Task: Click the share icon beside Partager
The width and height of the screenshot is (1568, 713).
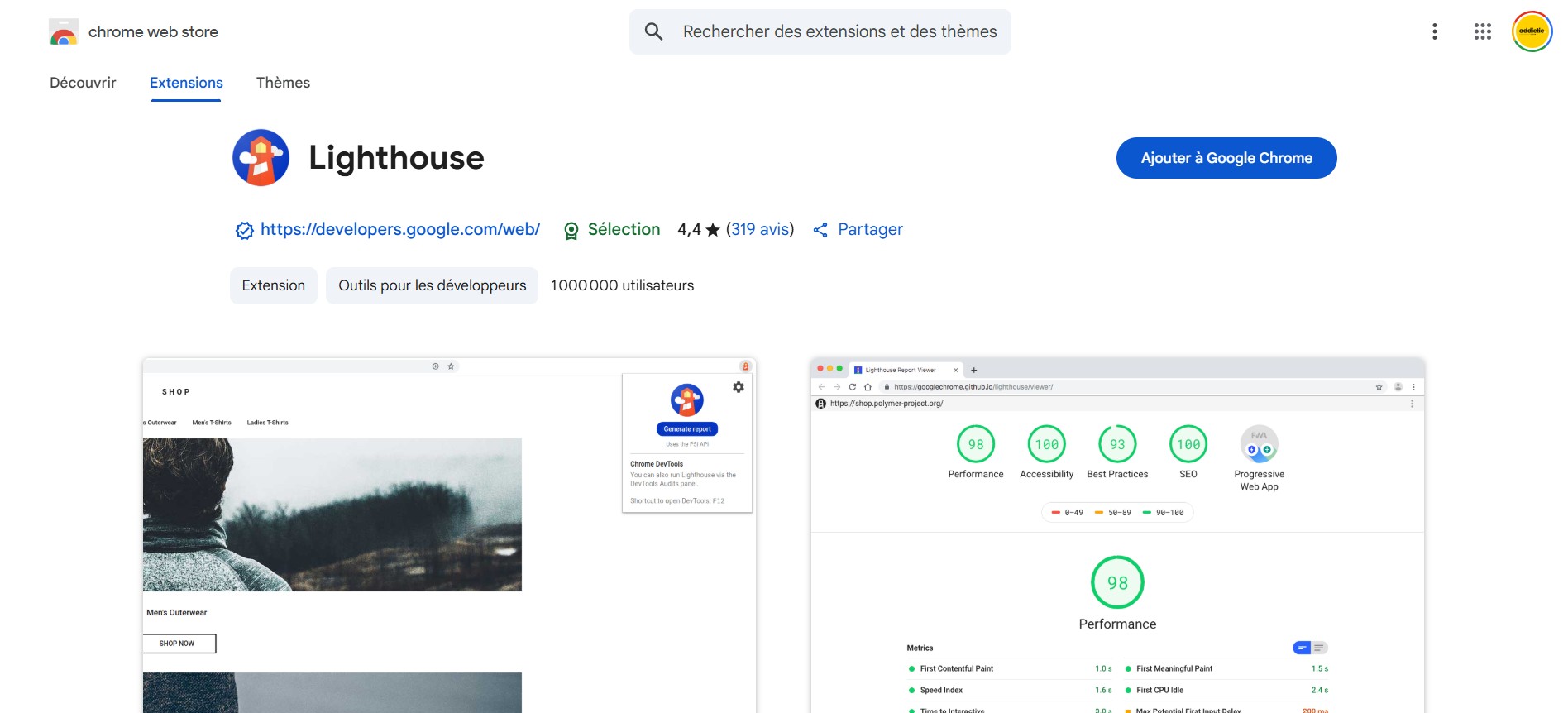Action: (x=820, y=230)
